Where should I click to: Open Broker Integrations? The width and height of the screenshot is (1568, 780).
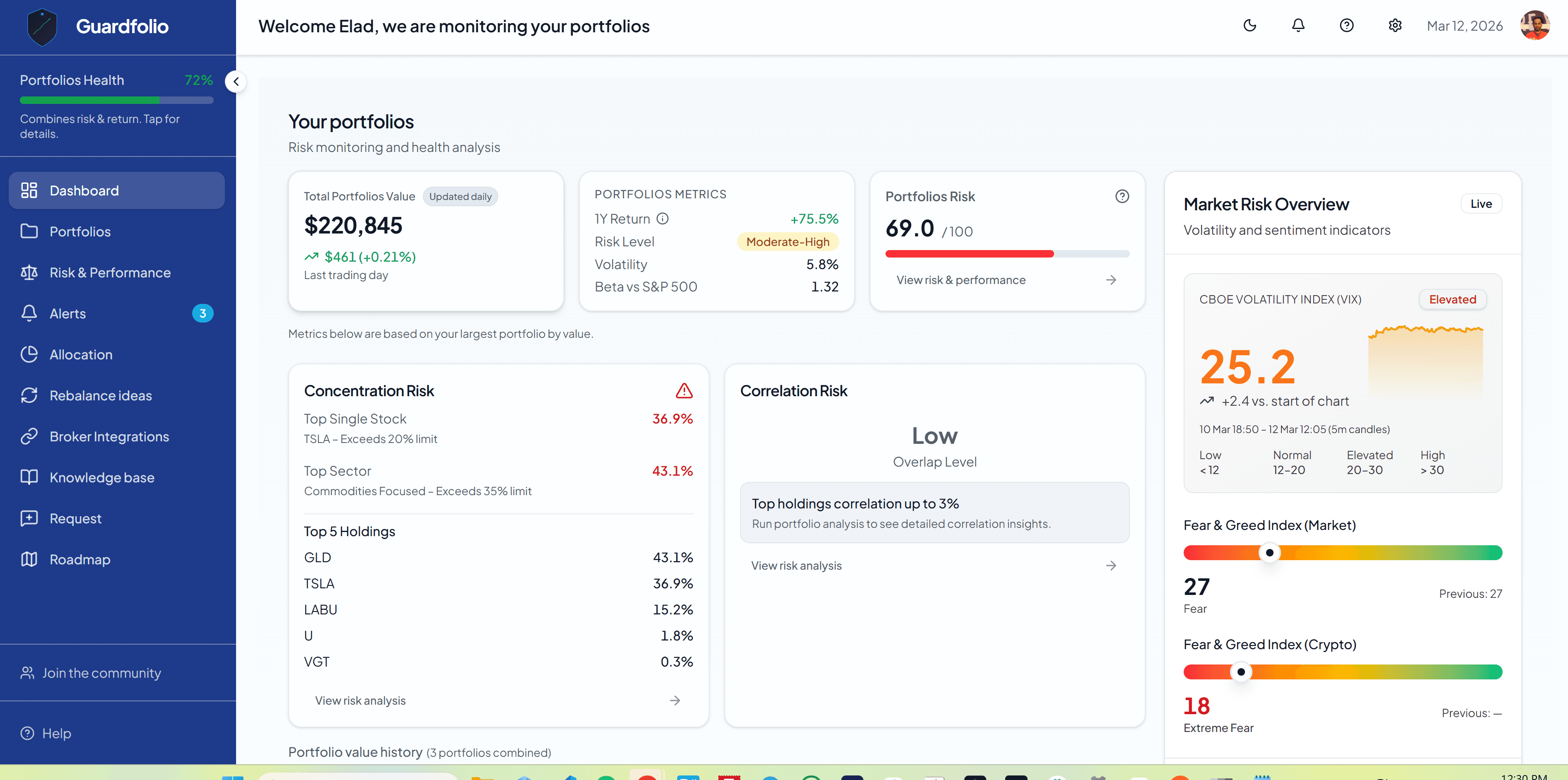[117, 436]
